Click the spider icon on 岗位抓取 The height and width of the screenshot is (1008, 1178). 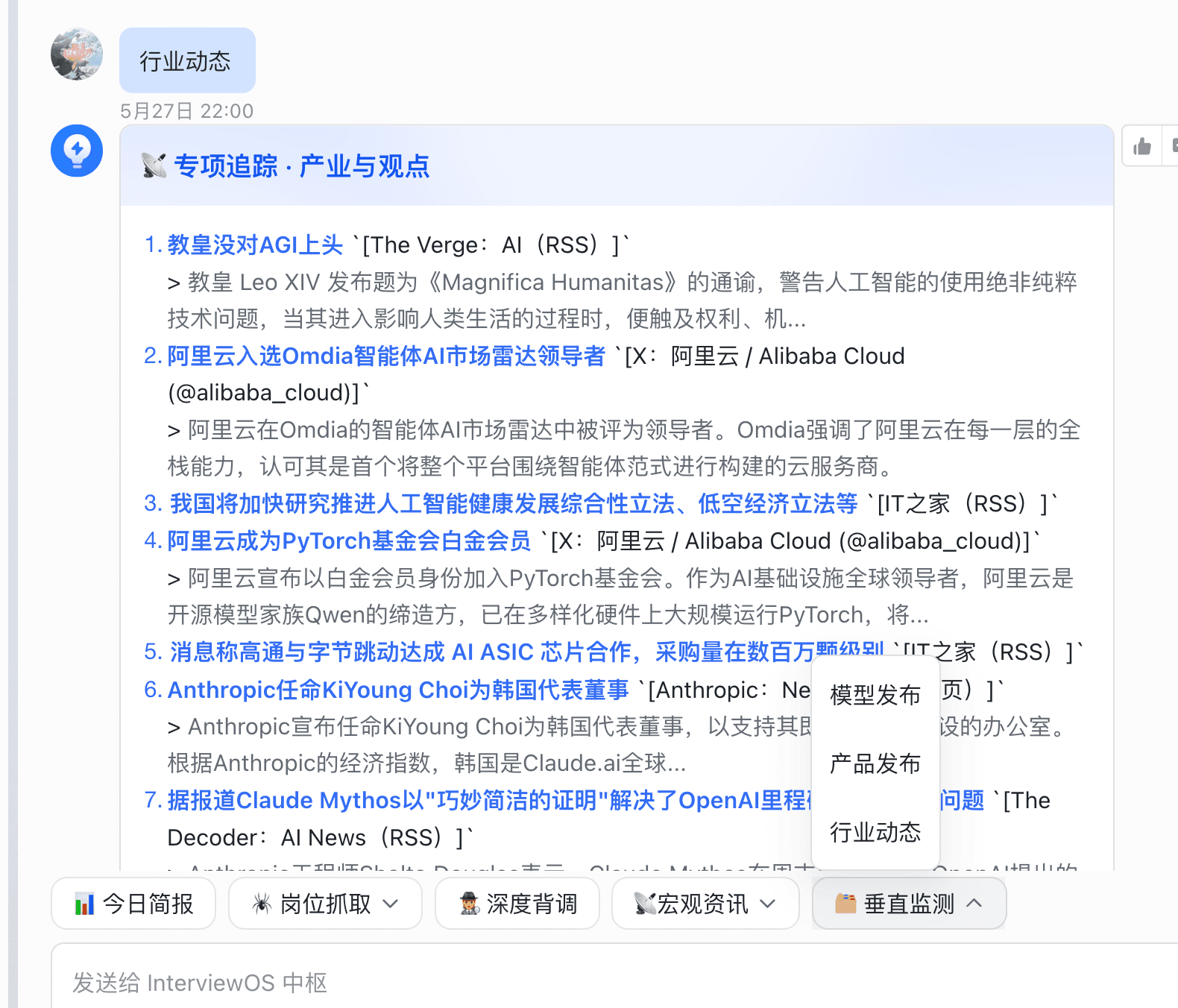click(262, 904)
